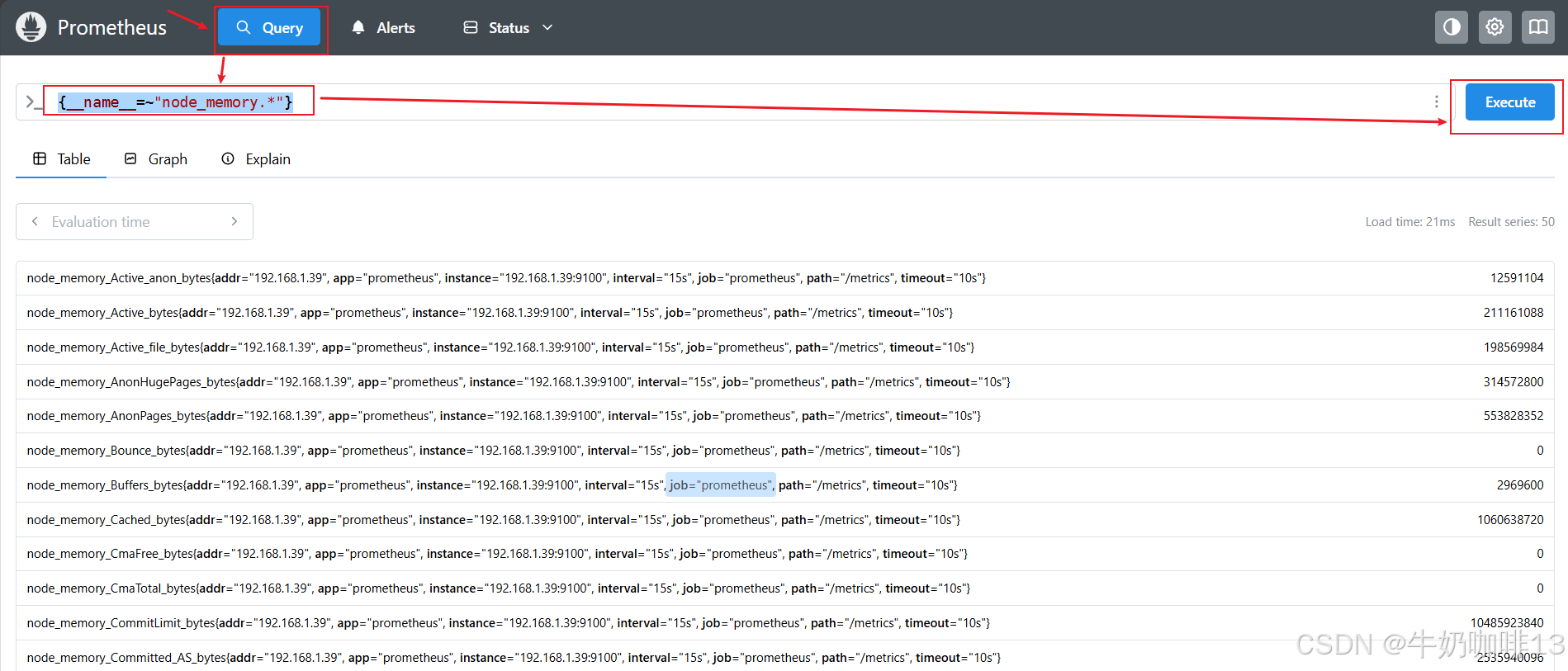Click the value 553828352

coord(1514,416)
